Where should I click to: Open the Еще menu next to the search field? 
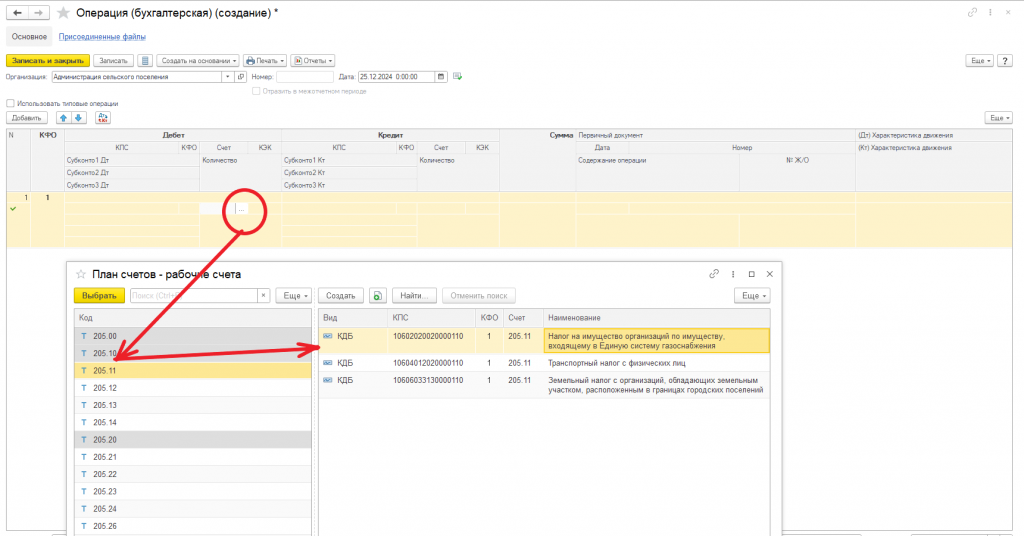(x=293, y=296)
